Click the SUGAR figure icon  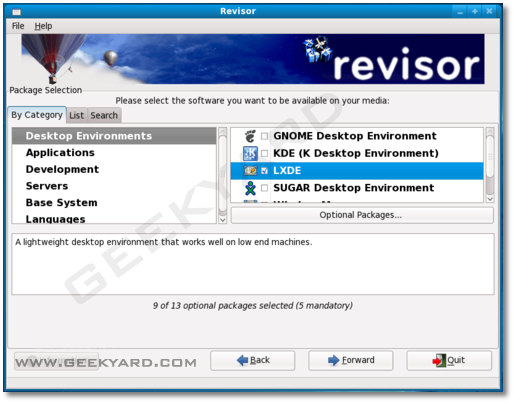coord(250,188)
